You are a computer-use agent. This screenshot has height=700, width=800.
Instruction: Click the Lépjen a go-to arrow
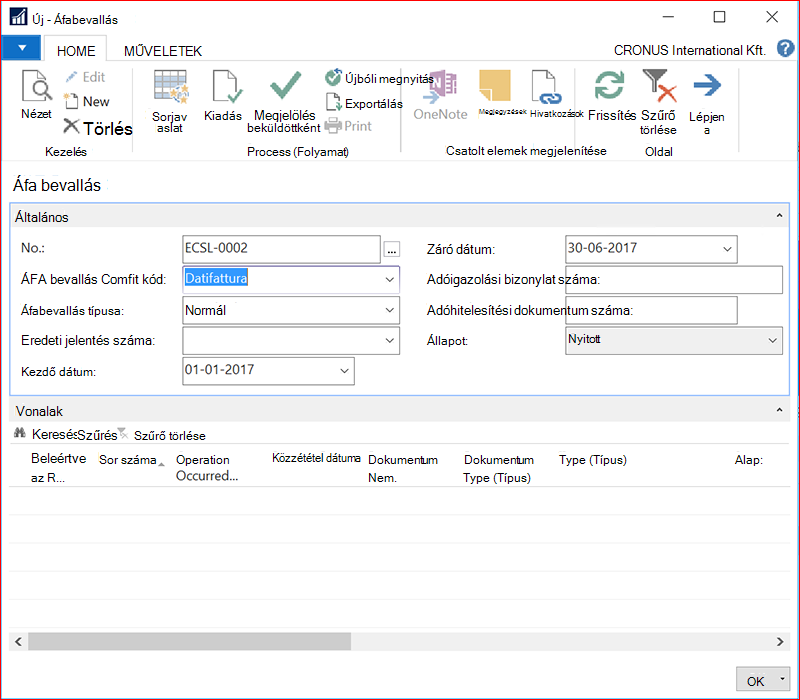point(707,85)
